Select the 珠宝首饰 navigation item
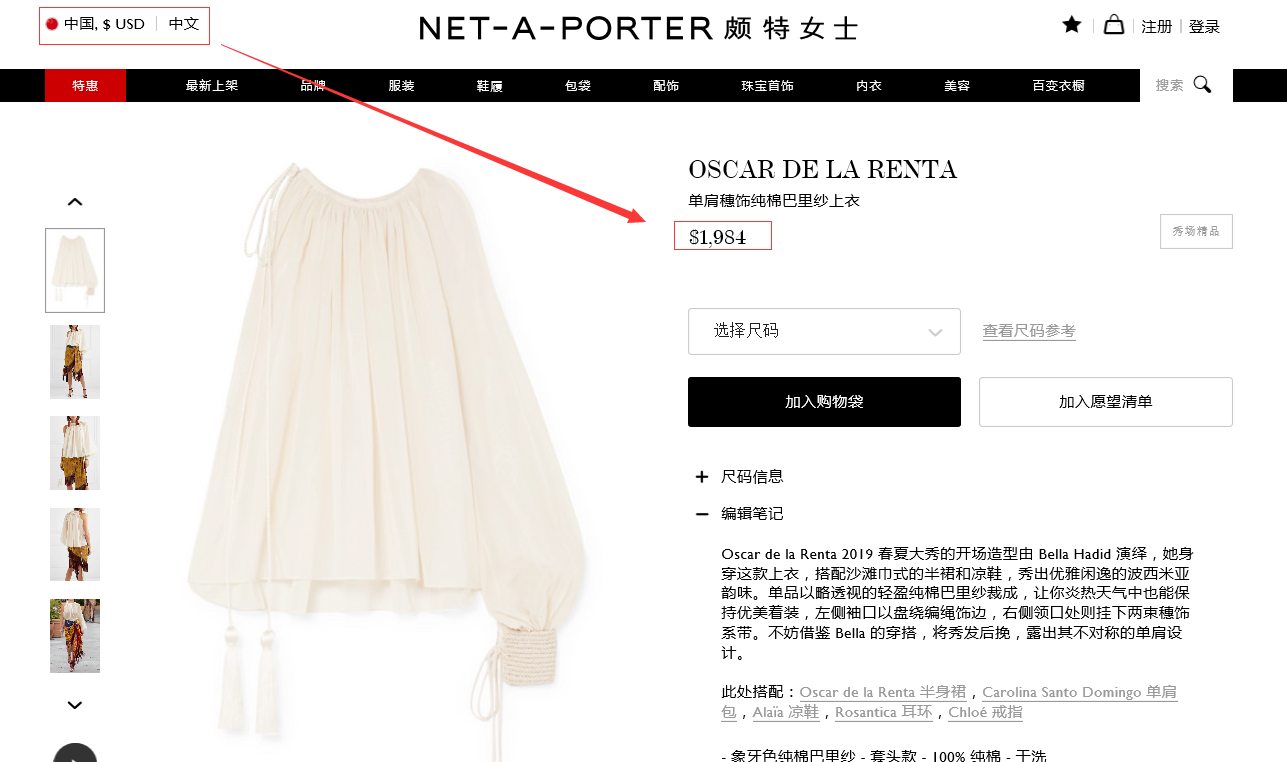Screen dimensions: 1287x762 tap(767, 86)
